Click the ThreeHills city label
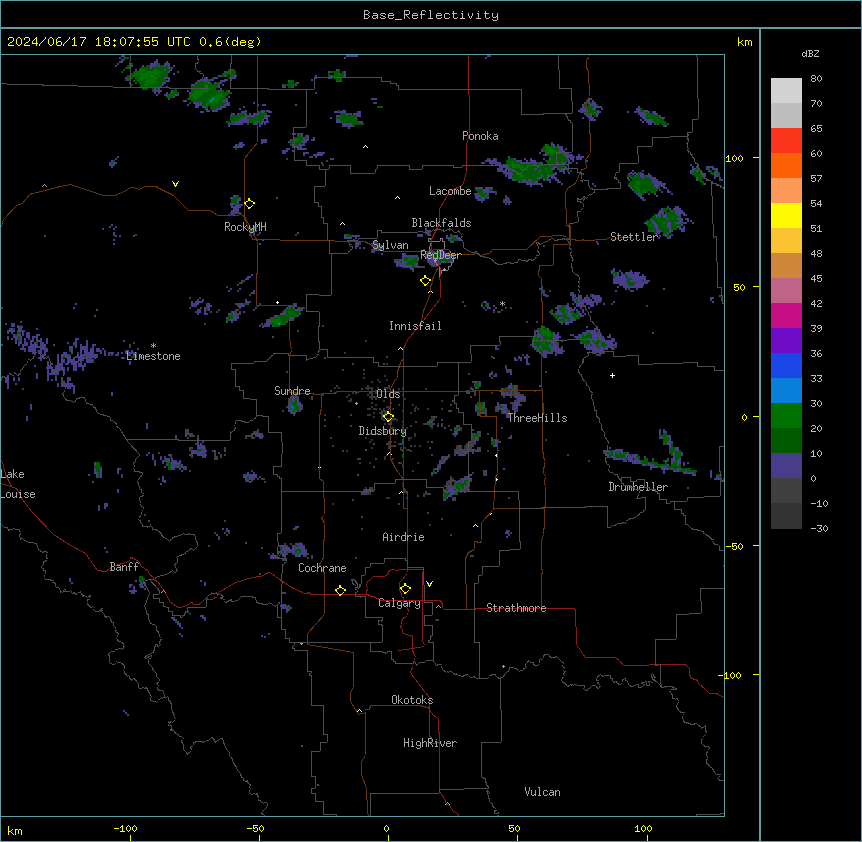The height and width of the screenshot is (842, 862). pyautogui.click(x=537, y=418)
